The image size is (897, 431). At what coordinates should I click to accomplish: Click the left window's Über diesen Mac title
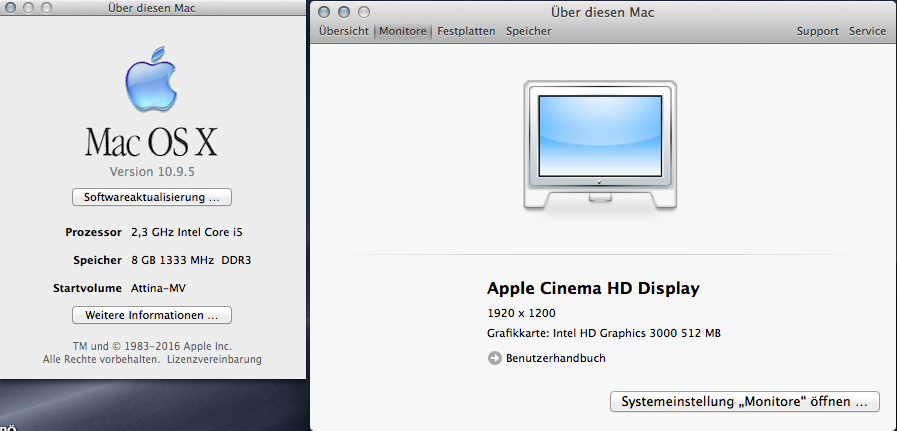(x=152, y=8)
